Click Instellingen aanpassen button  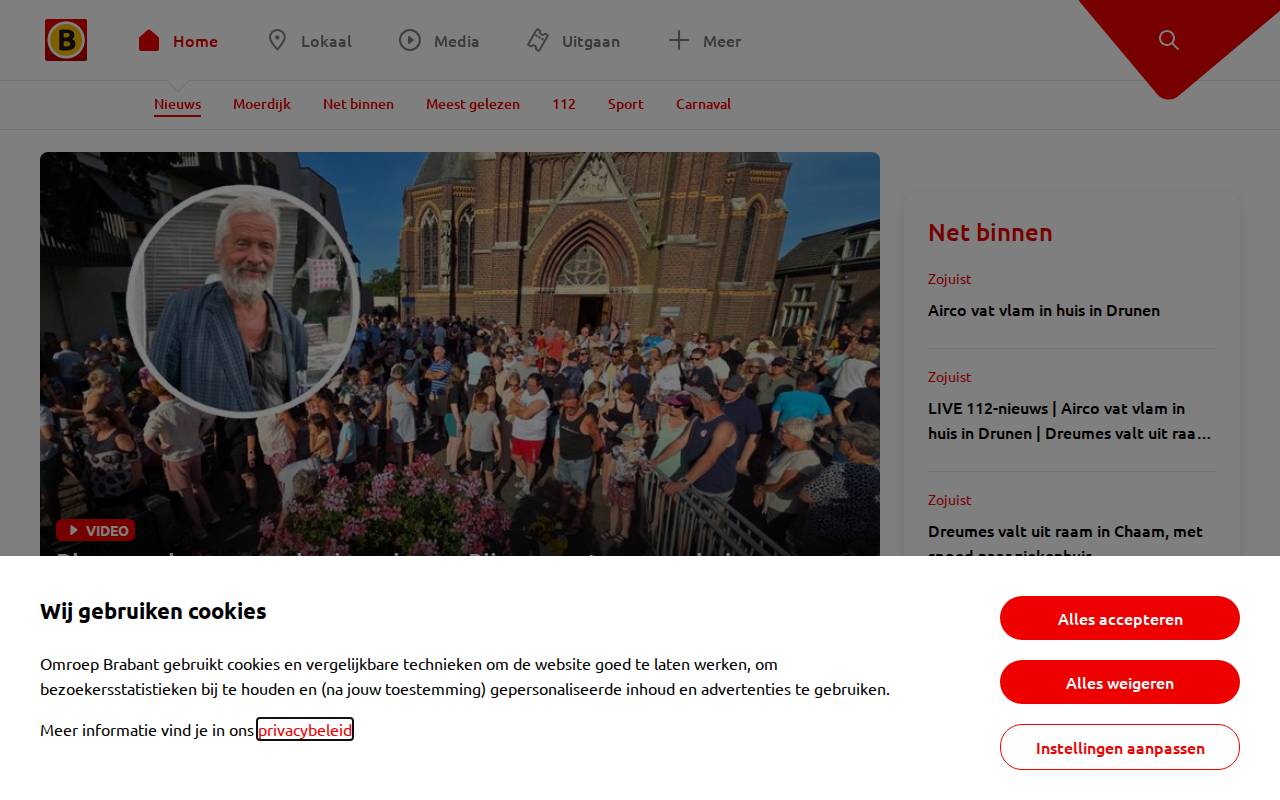tap(1120, 747)
